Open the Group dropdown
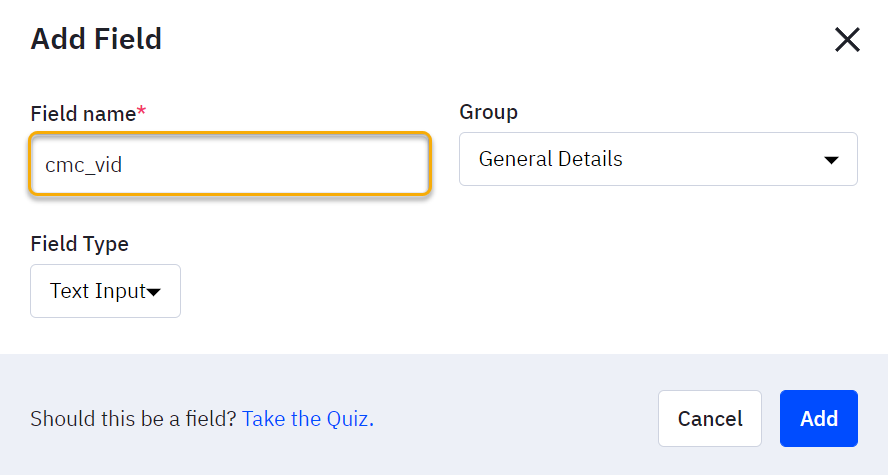This screenshot has width=888, height=475. tap(657, 159)
